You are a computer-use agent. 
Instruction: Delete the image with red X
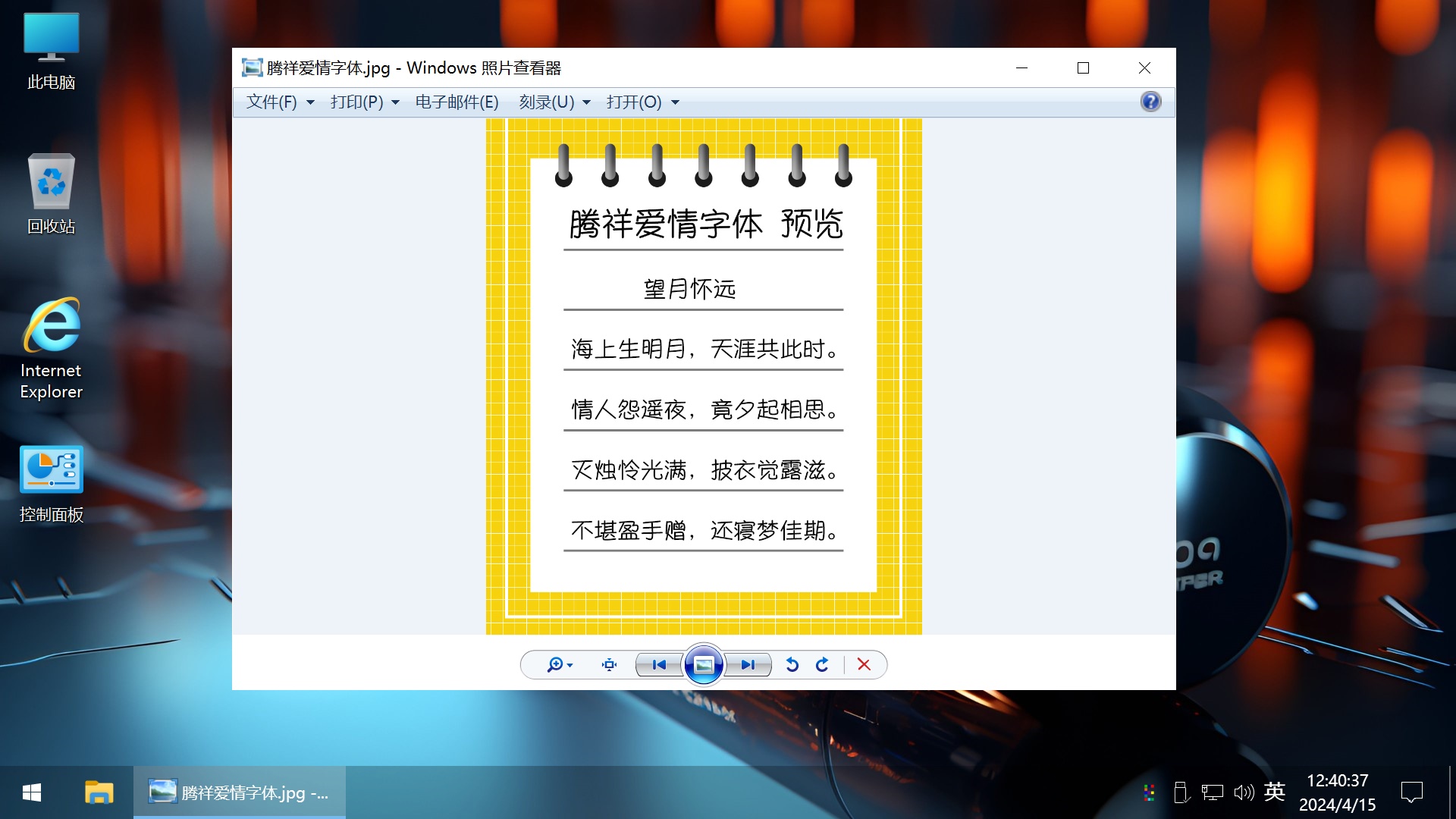click(x=864, y=665)
